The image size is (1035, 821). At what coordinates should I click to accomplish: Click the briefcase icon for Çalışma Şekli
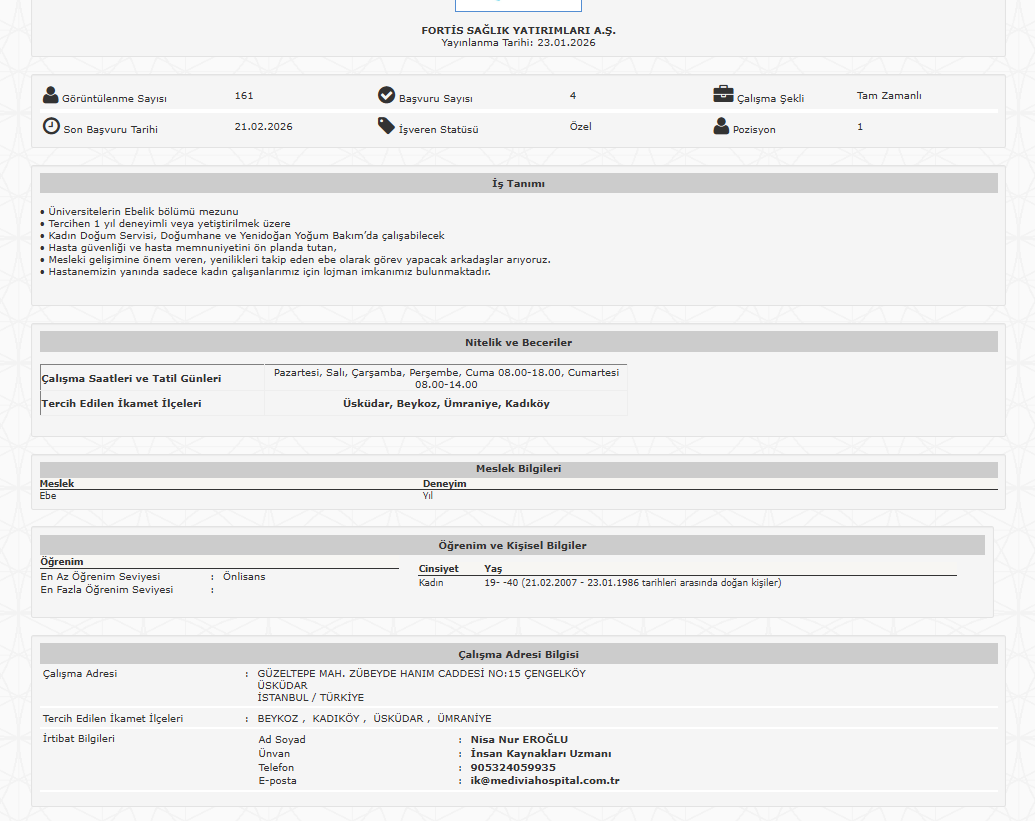click(723, 94)
